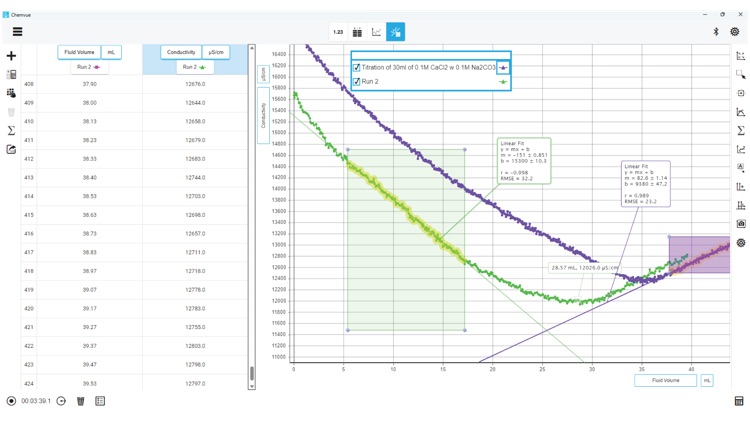Change x-axis Fluid Volume measurement

tap(665, 380)
